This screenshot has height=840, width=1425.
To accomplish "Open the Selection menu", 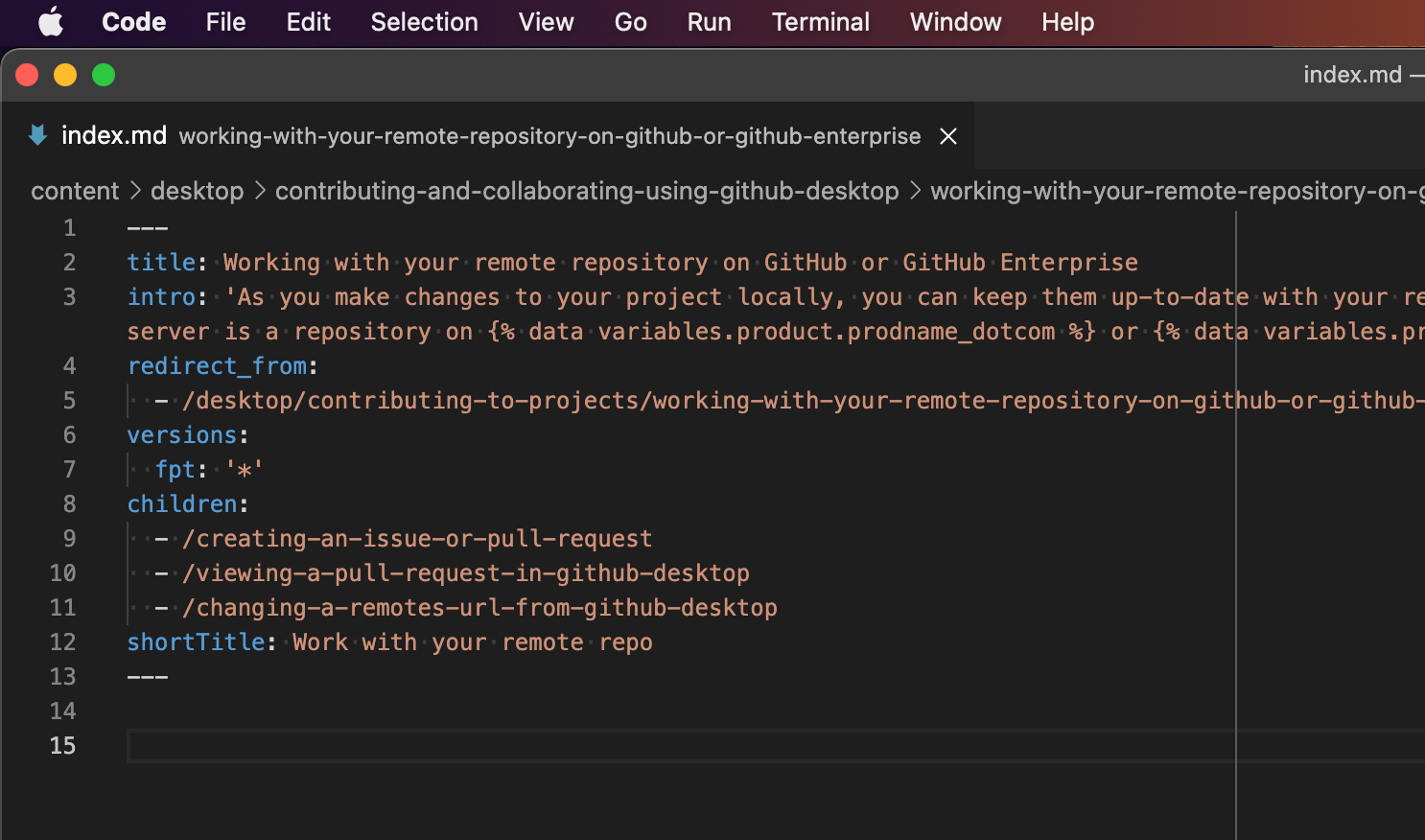I will pyautogui.click(x=424, y=21).
